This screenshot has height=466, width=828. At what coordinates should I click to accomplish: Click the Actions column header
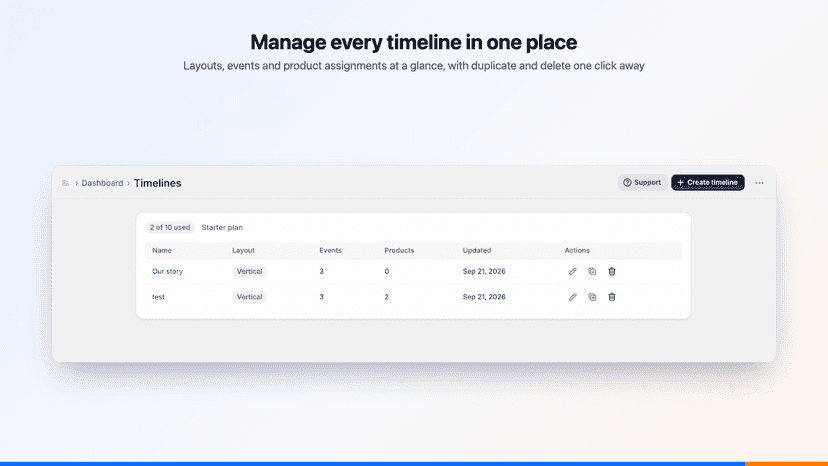click(577, 250)
